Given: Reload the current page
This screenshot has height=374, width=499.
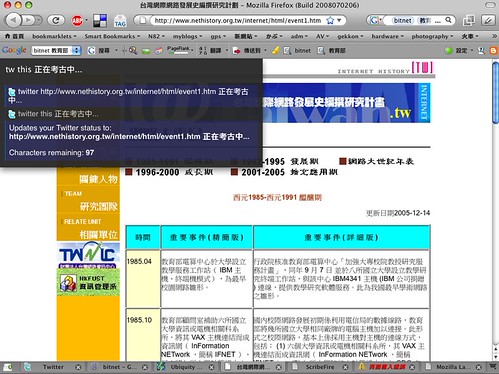Looking at the screenshot, I should click(x=56, y=20).
